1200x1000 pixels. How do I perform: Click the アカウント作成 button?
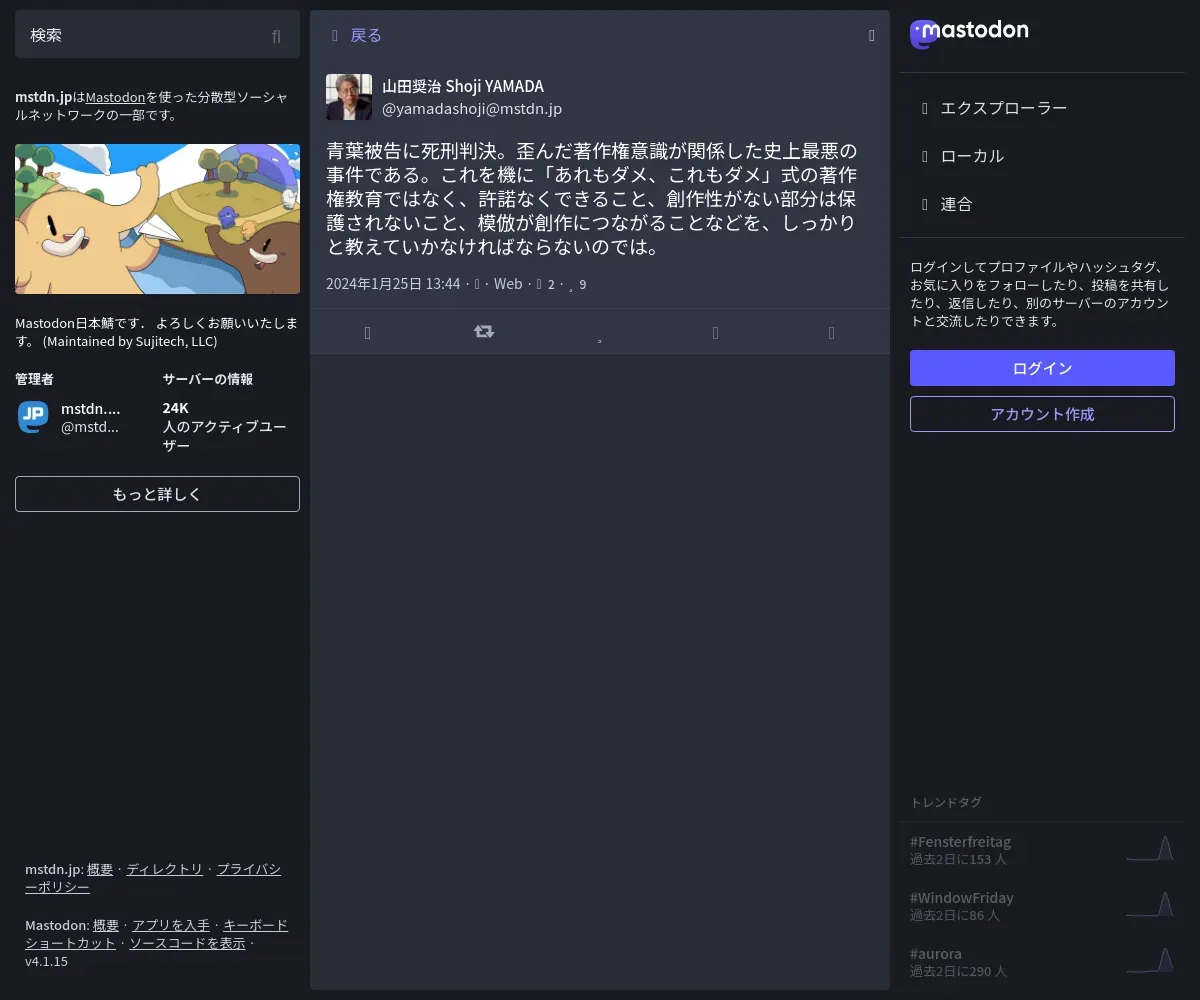(1042, 414)
